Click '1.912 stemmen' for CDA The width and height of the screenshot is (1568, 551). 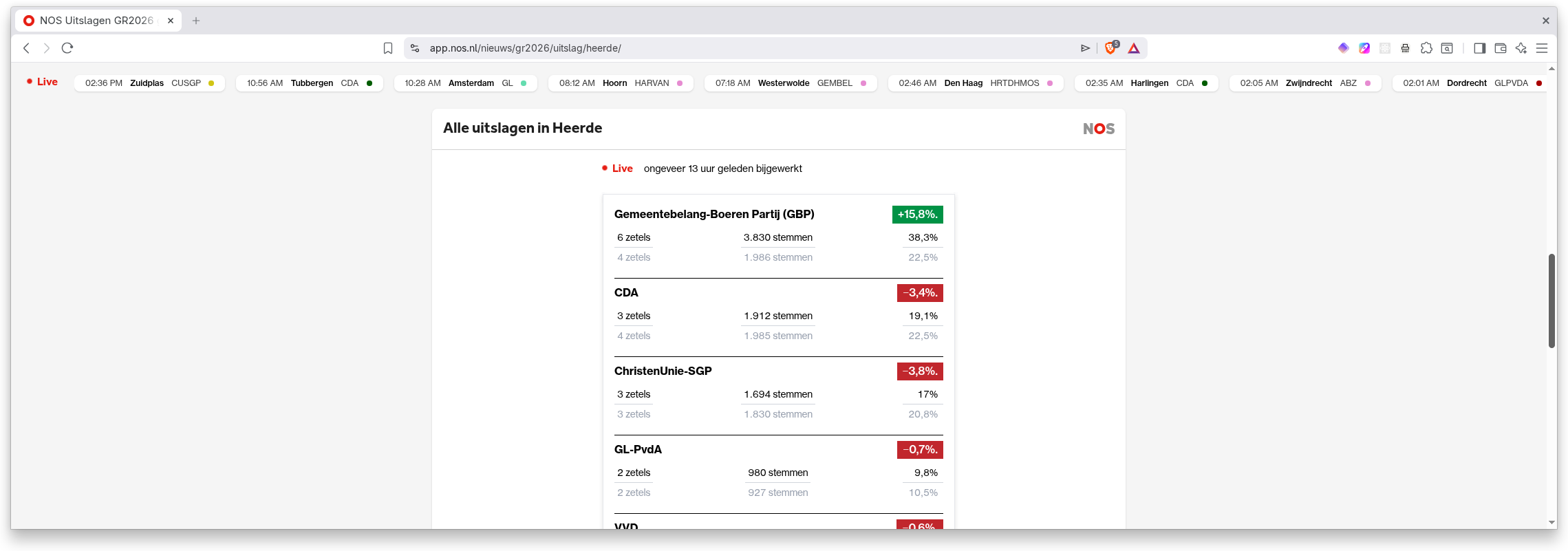[777, 316]
